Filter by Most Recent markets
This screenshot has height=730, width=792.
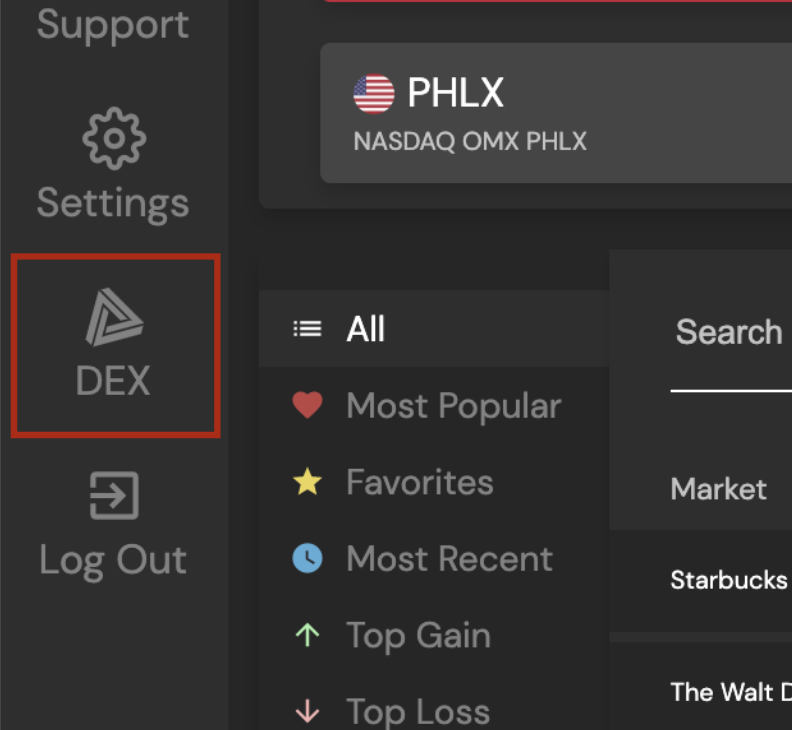click(434, 558)
